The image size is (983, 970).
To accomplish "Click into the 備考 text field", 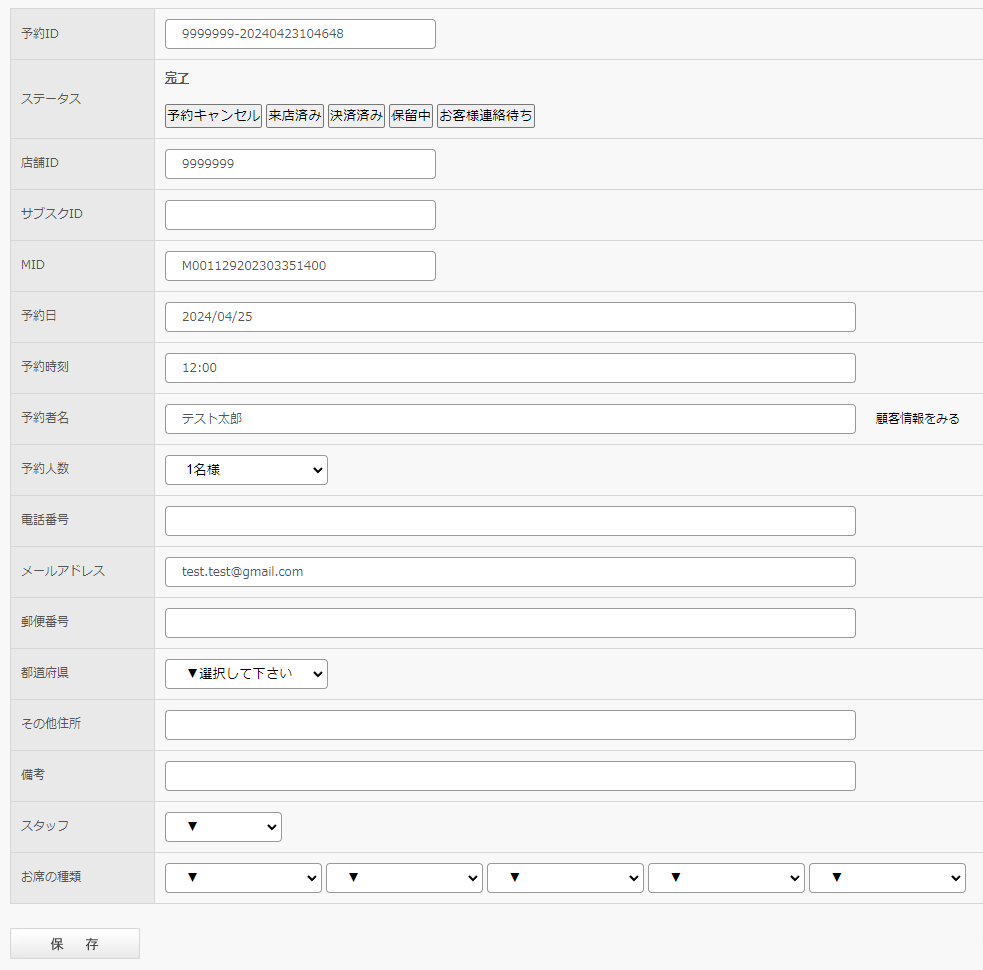I will [510, 776].
